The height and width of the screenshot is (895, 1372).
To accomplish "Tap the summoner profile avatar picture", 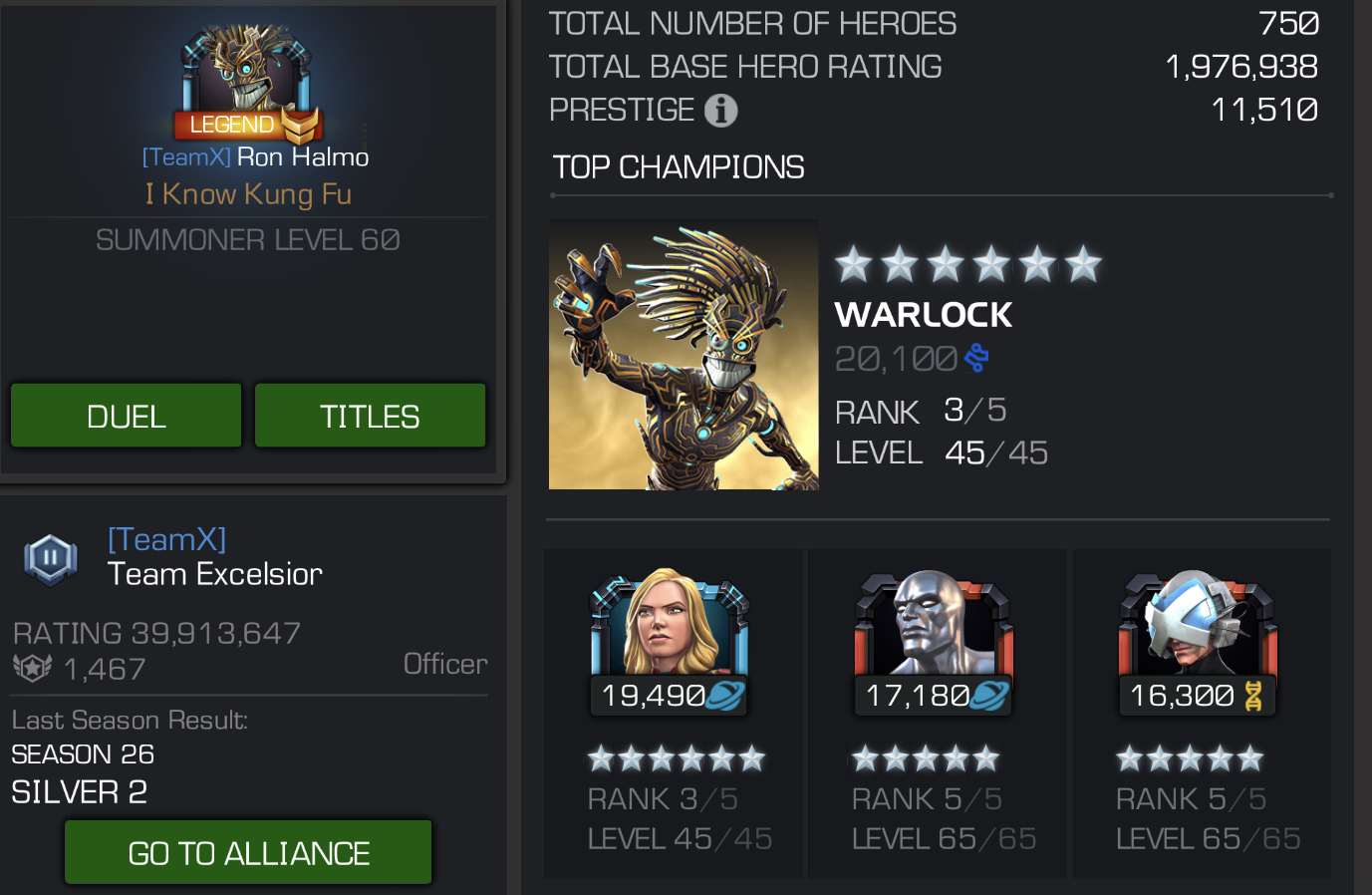I will (x=246, y=70).
